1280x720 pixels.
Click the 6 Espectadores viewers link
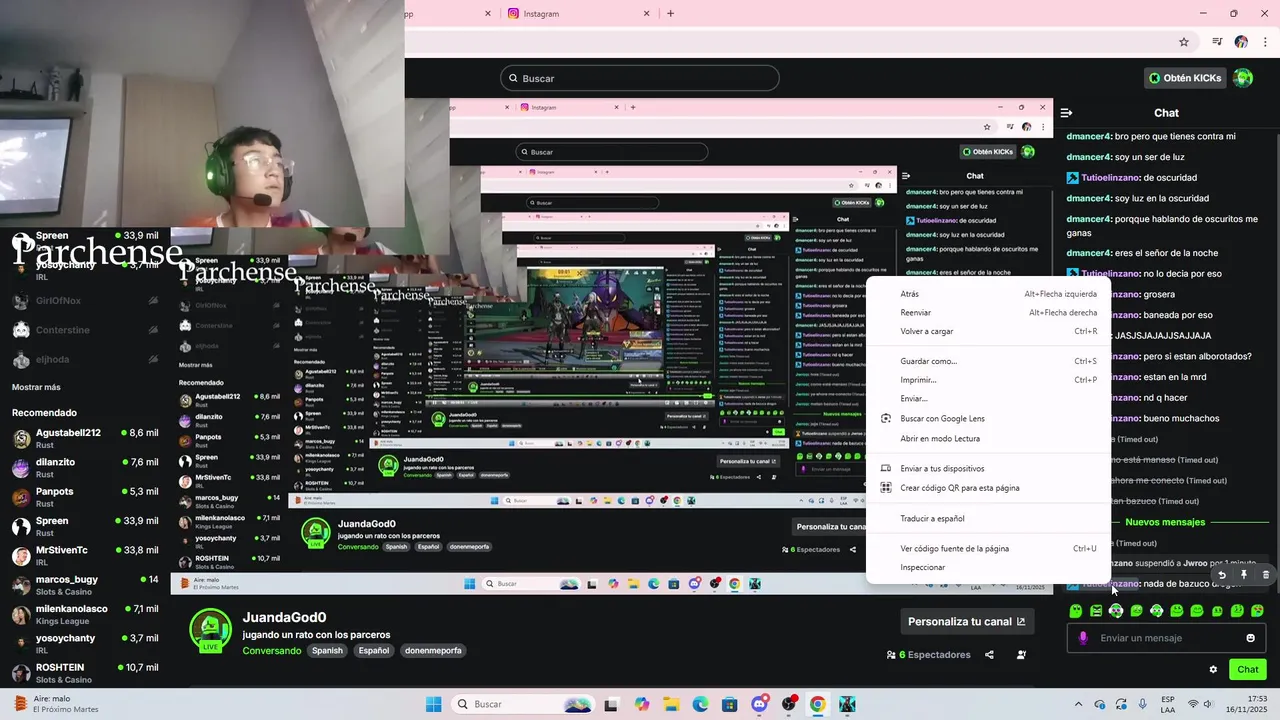[x=928, y=655]
